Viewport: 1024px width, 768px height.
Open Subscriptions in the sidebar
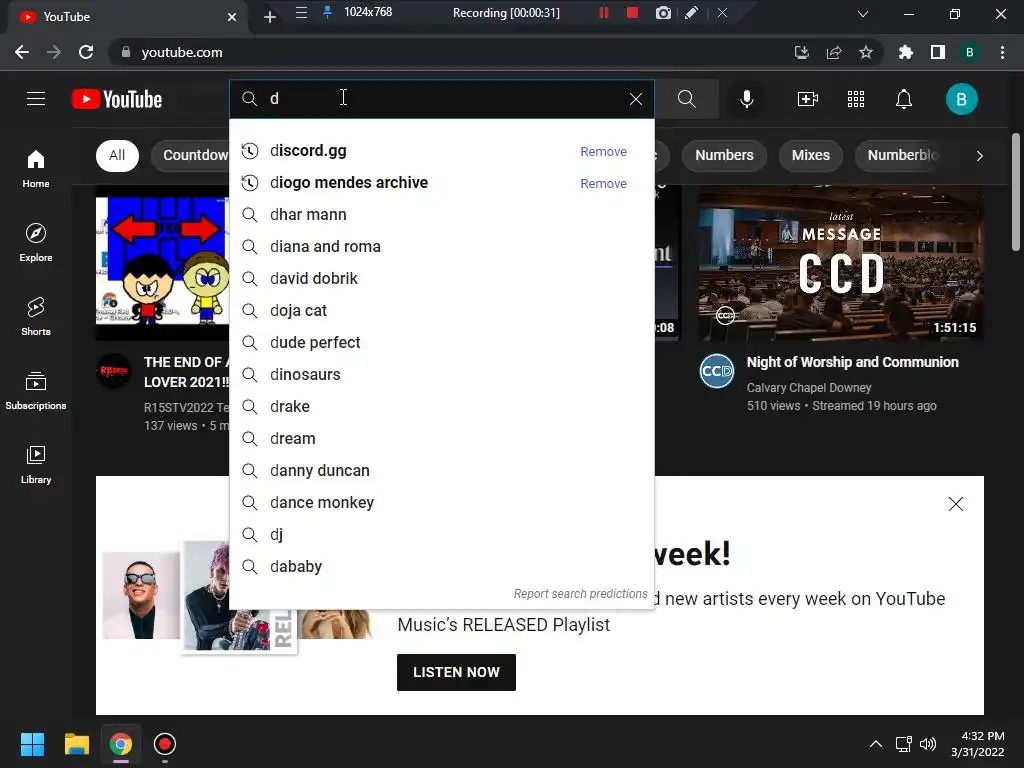coord(36,390)
